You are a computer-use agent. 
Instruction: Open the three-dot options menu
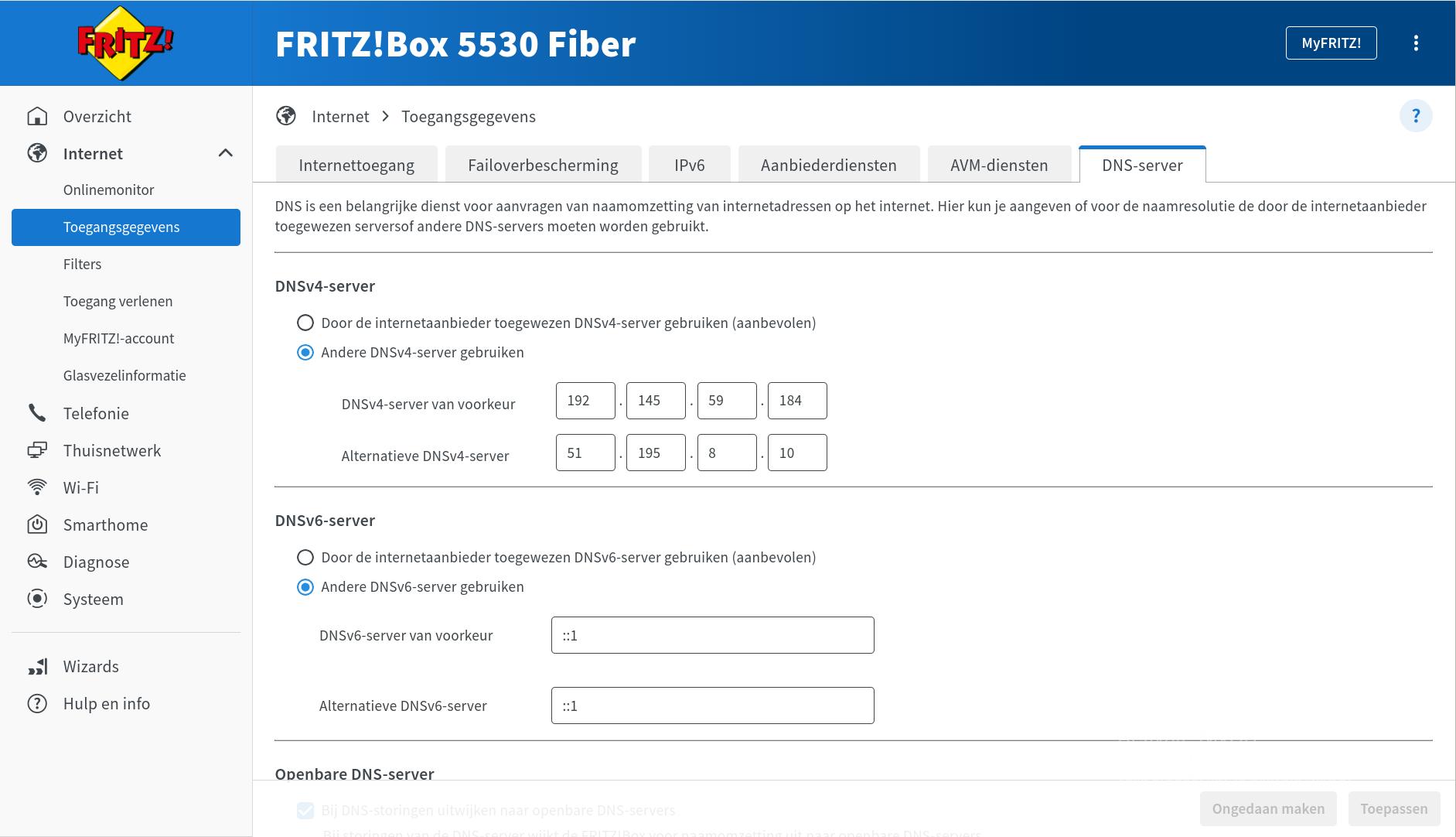(1416, 43)
